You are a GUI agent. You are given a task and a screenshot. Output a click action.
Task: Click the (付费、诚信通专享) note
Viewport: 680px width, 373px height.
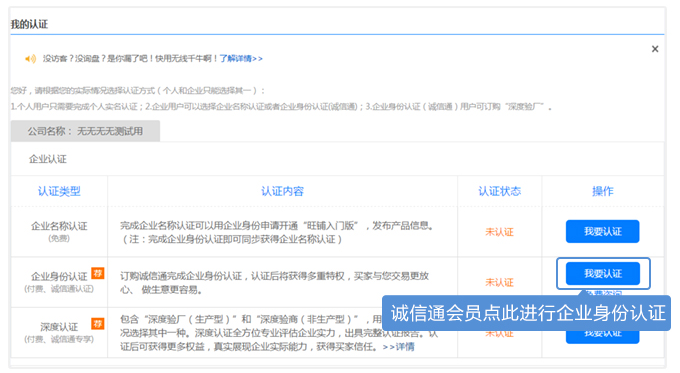coord(59,339)
